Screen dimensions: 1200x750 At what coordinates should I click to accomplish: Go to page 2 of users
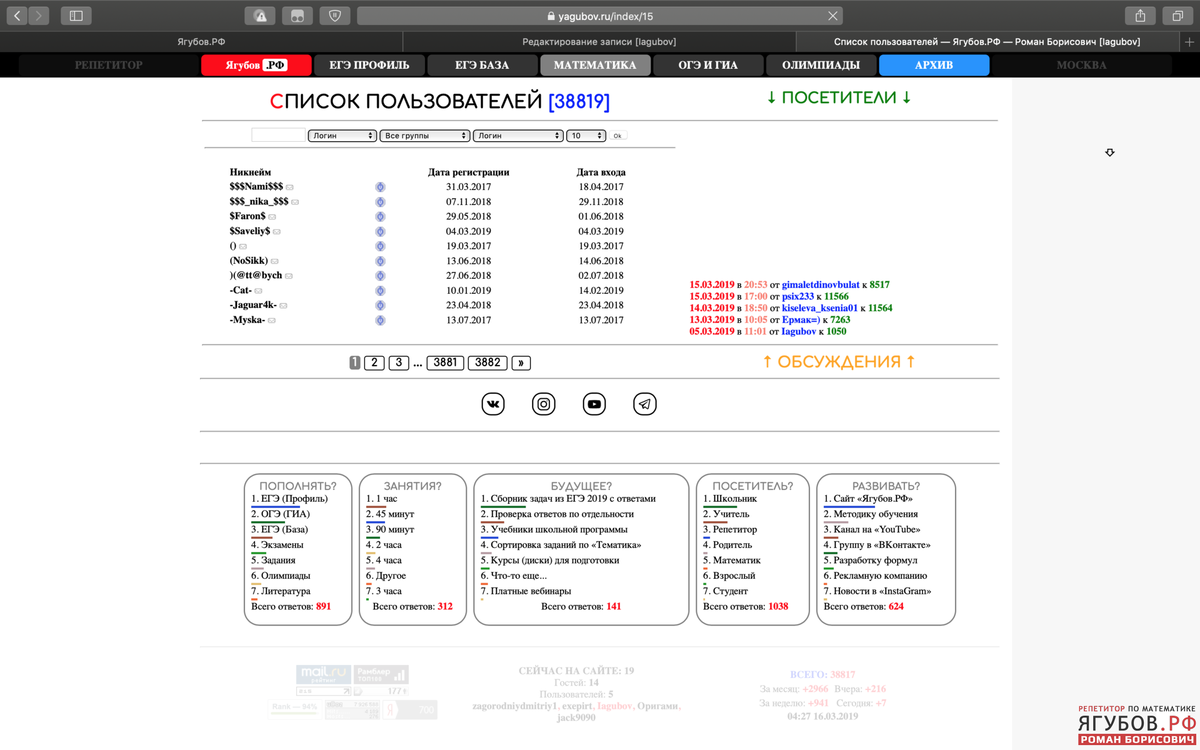(x=374, y=363)
